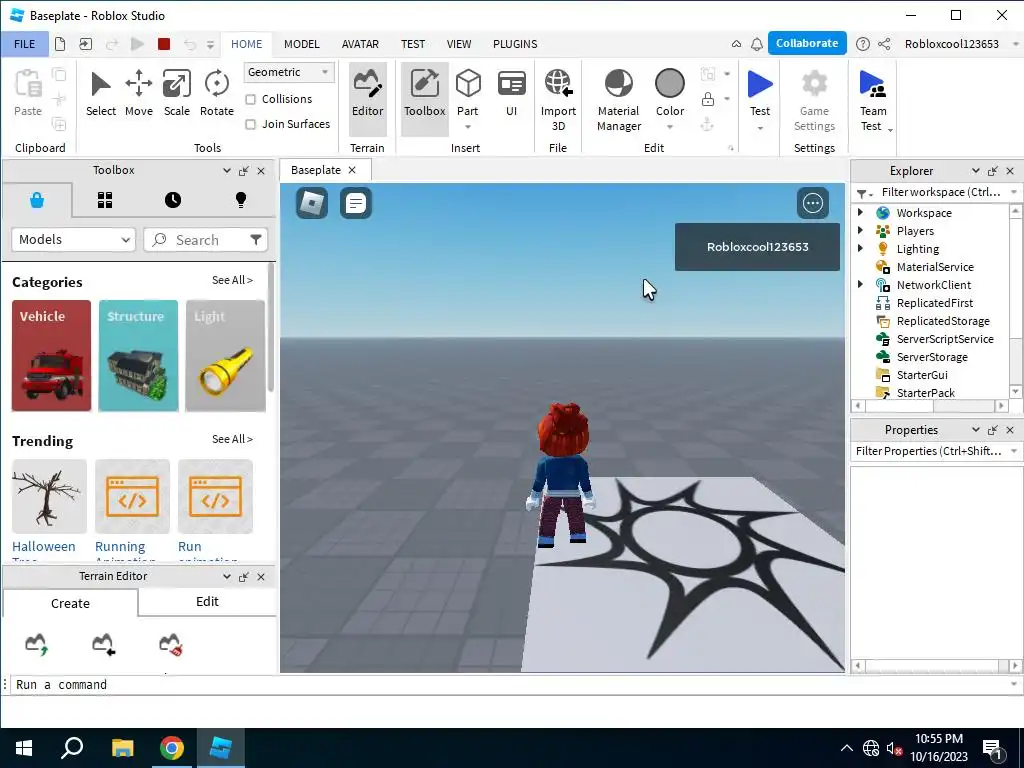This screenshot has width=1024, height=768.
Task: Click the Collaborate button
Action: coord(807,43)
